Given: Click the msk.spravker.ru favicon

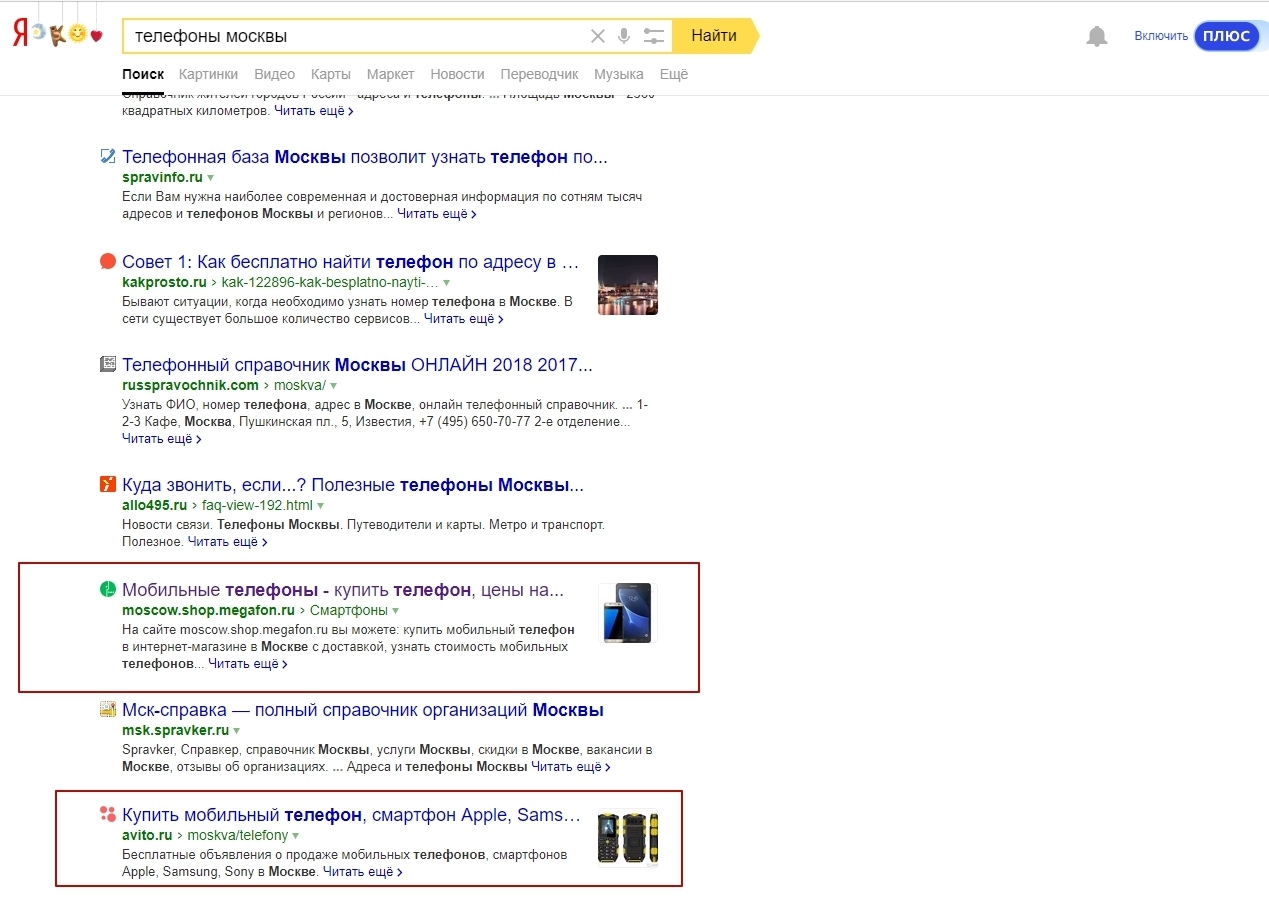Looking at the screenshot, I should pyautogui.click(x=108, y=710).
